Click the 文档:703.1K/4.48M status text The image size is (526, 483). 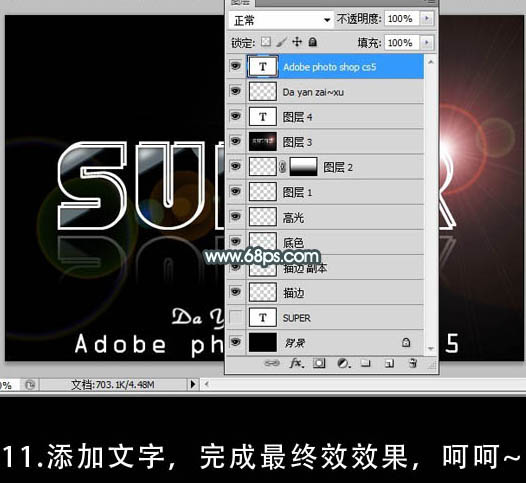113,385
